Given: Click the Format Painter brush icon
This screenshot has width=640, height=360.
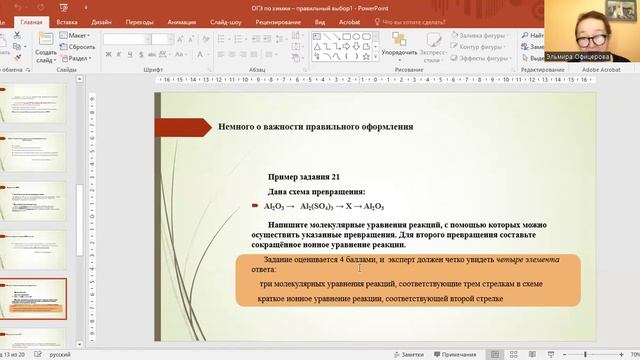Looking at the screenshot, I should [x=17, y=58].
